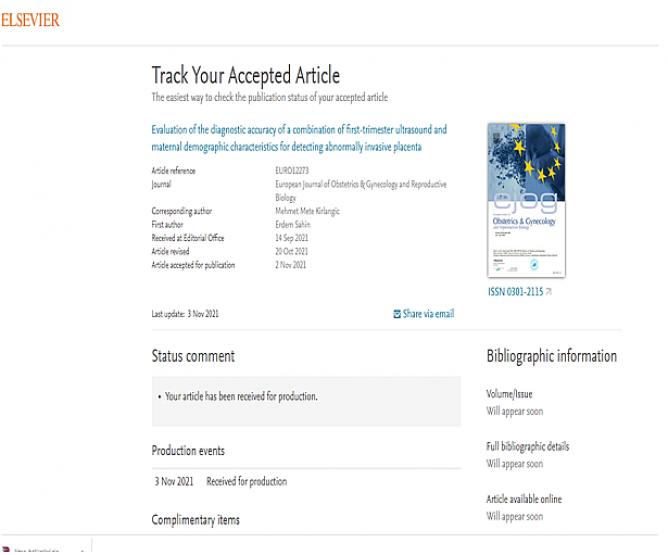Click the Complimentary items section heading
Image resolution: width=668 pixels, height=555 pixels.
pyautogui.click(x=196, y=520)
